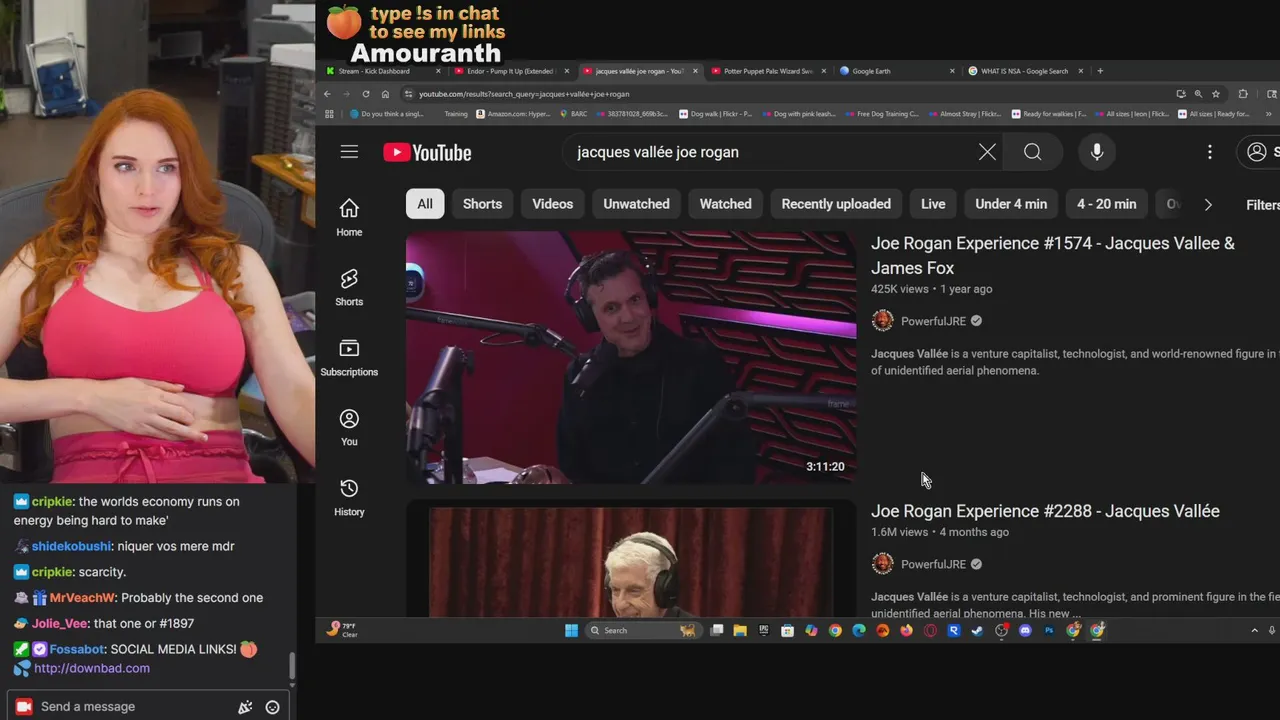Reload the page in the browser
Screen dimensions: 1280x720
coord(366,94)
